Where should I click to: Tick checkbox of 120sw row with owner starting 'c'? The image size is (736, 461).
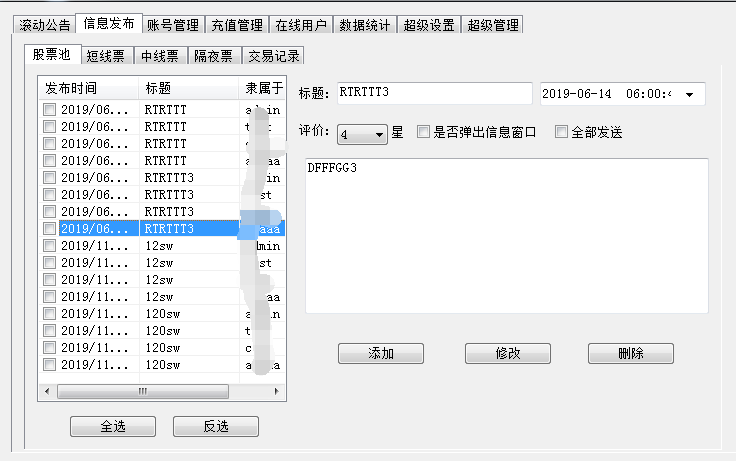[x=49, y=348]
